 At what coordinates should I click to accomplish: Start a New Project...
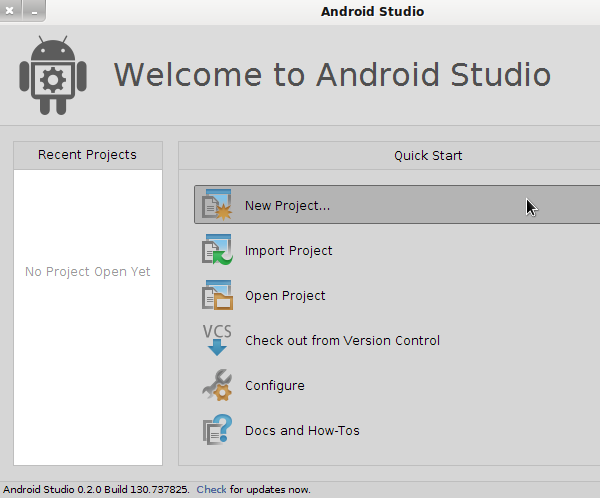(x=397, y=205)
